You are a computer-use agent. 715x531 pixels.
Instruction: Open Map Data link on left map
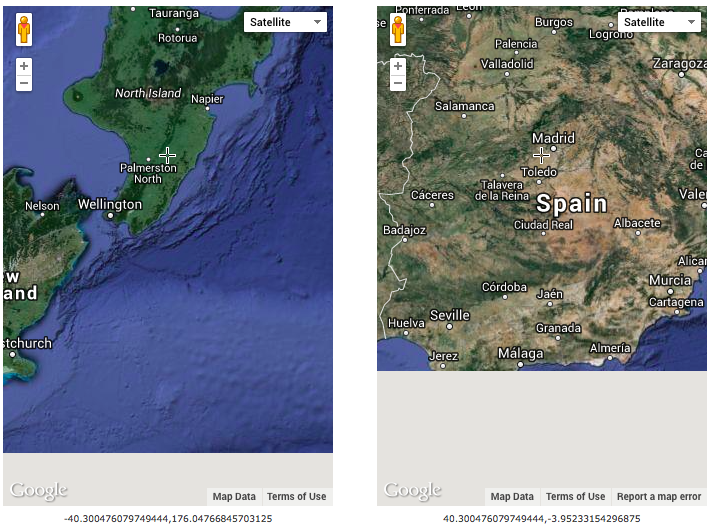pos(234,497)
